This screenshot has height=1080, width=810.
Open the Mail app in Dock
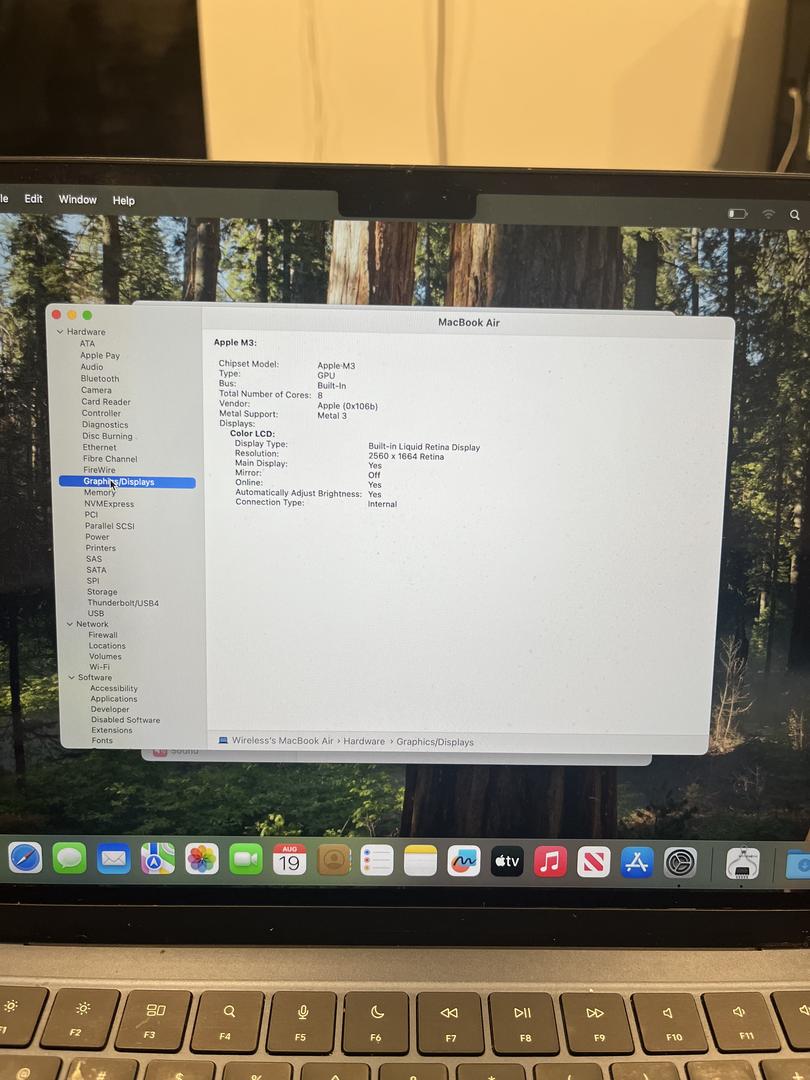tap(114, 859)
